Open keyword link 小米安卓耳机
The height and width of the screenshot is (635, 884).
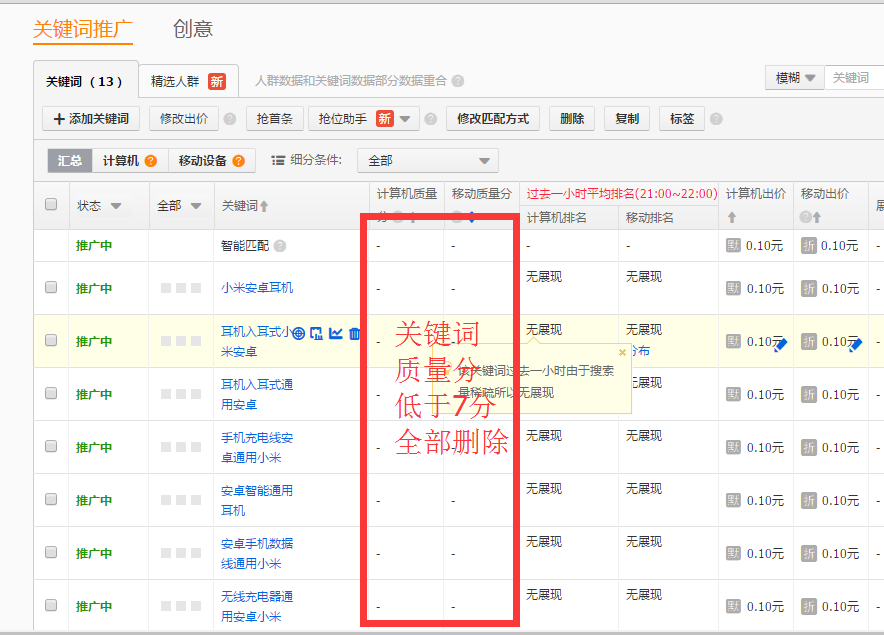click(x=257, y=288)
